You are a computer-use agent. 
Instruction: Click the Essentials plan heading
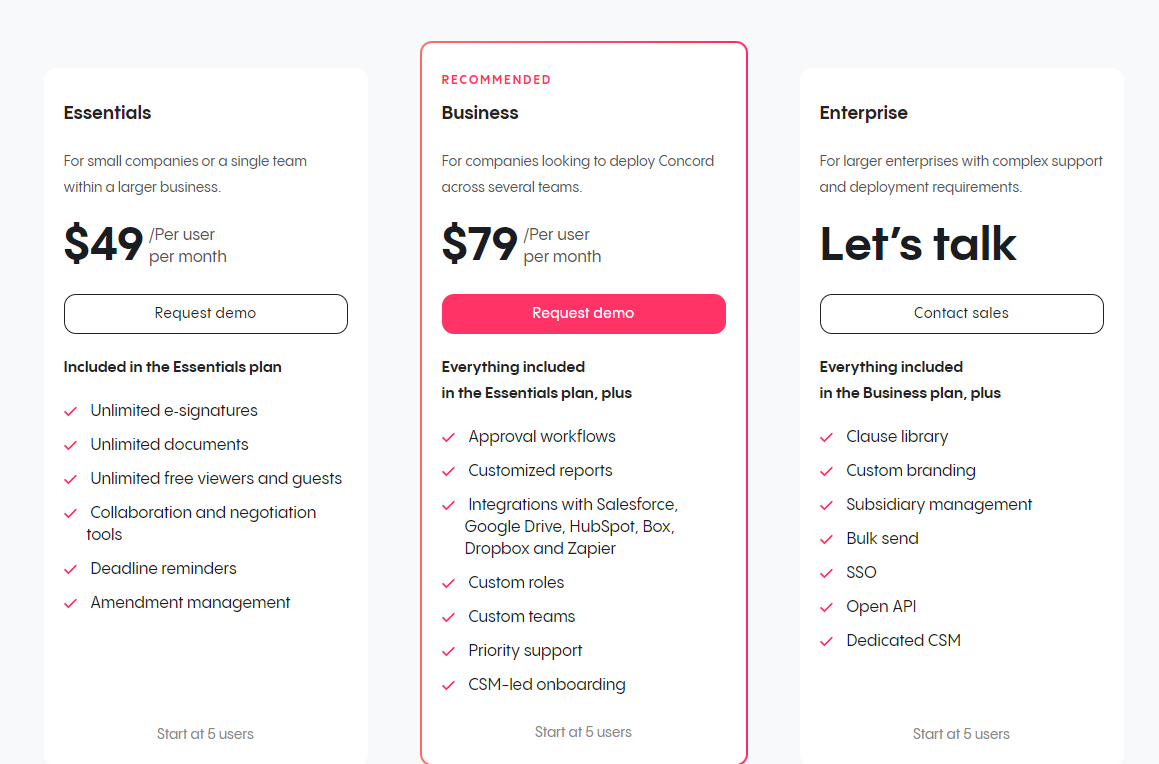point(107,113)
